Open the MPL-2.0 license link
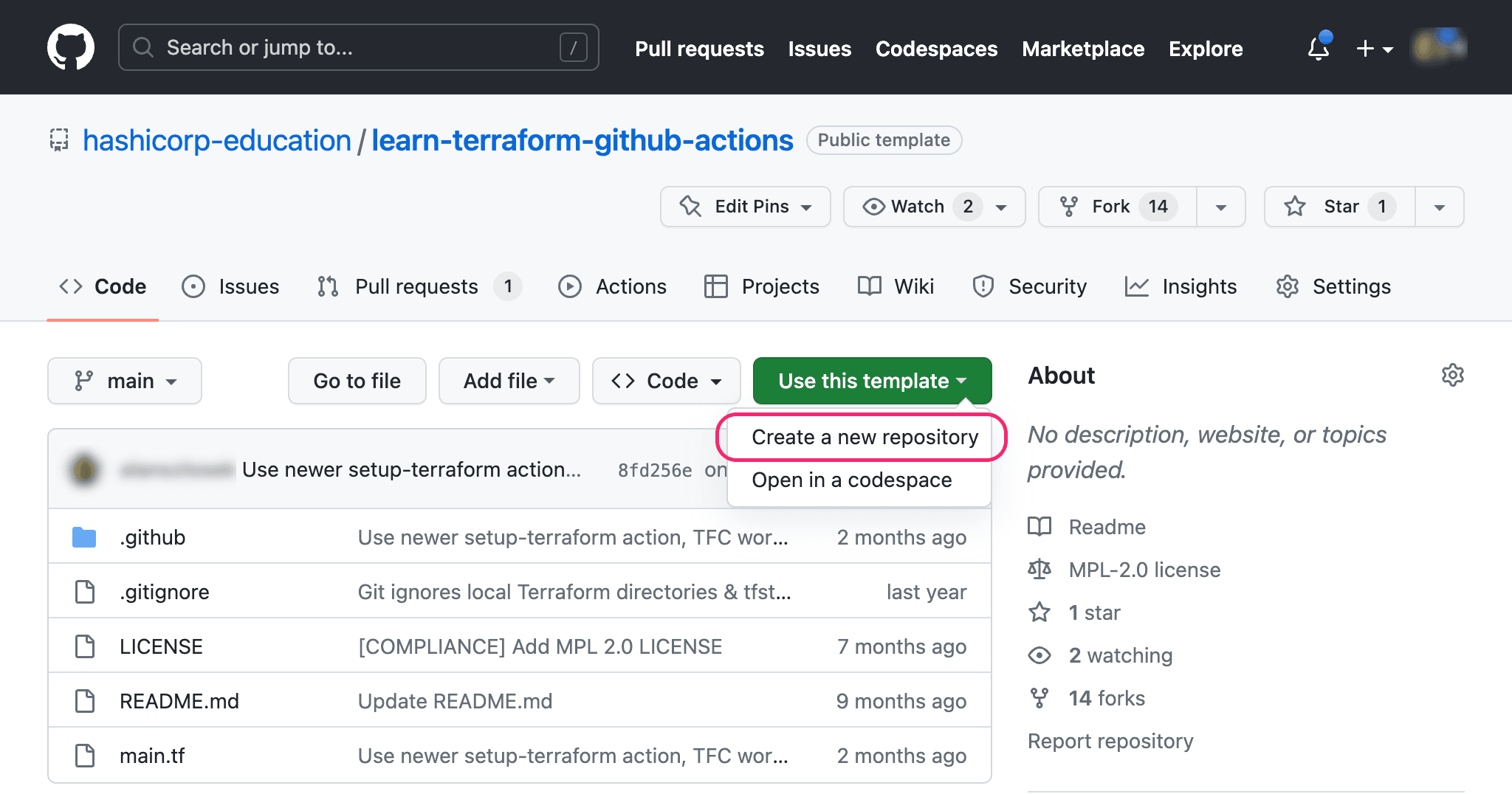The width and height of the screenshot is (1512, 794). pos(1124,570)
